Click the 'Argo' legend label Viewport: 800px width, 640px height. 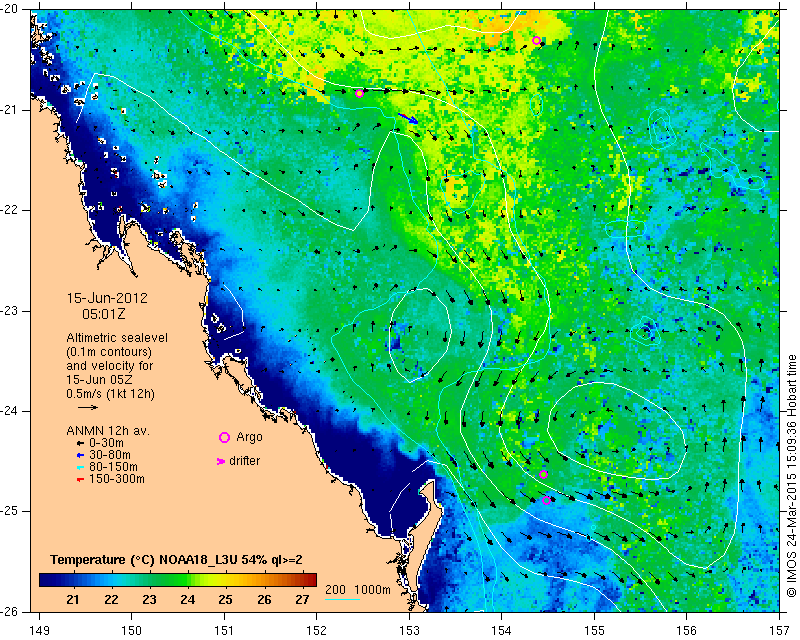click(249, 437)
